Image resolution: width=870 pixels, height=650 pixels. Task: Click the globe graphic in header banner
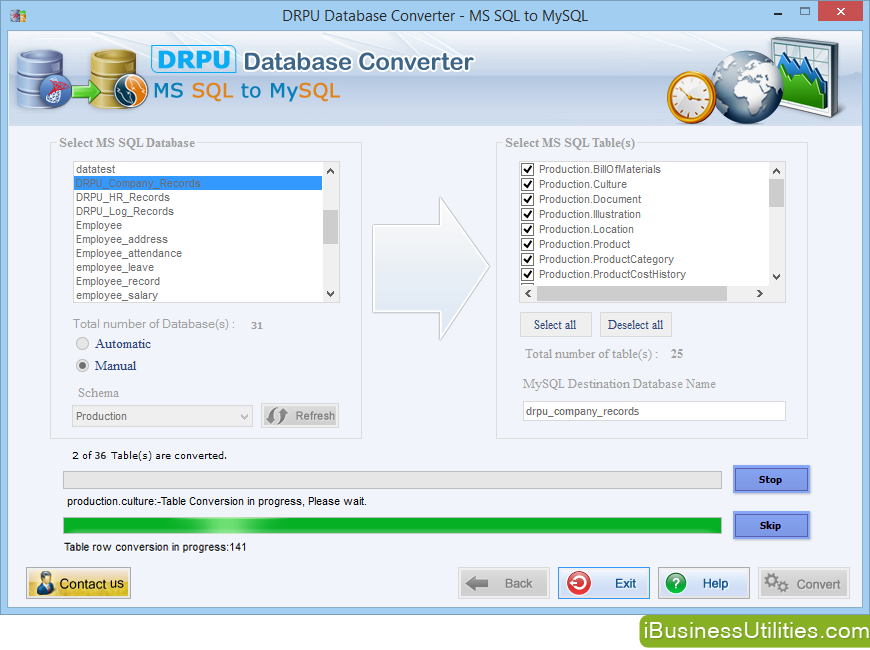(x=747, y=87)
